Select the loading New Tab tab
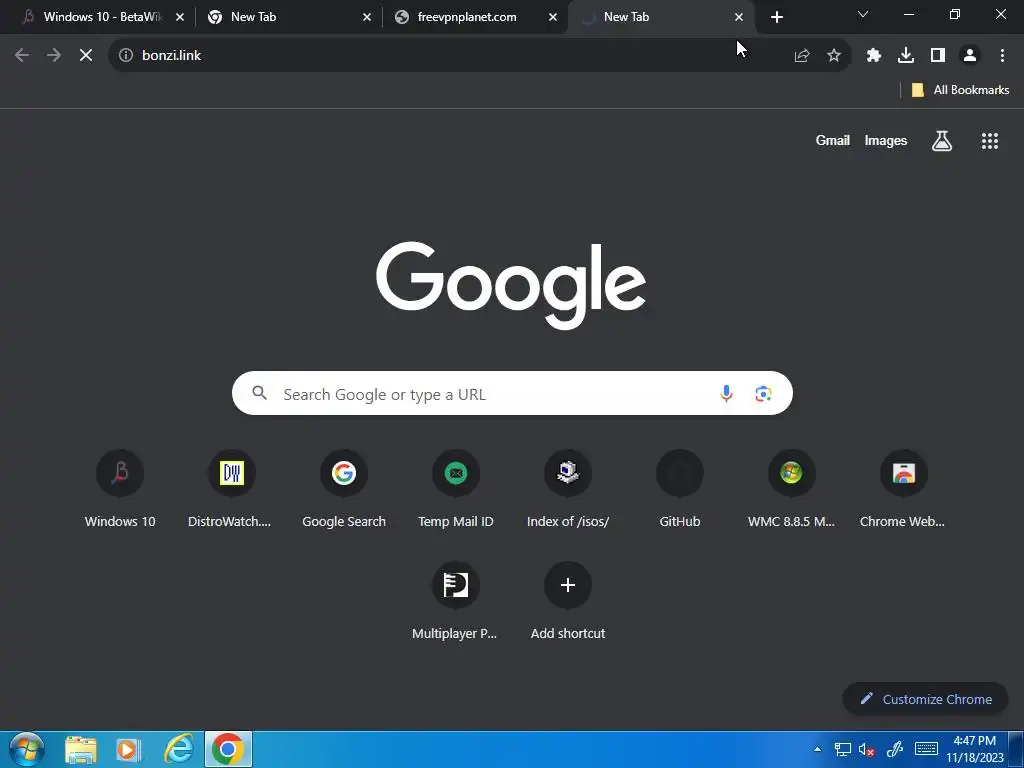Image resolution: width=1024 pixels, height=768 pixels. click(660, 17)
